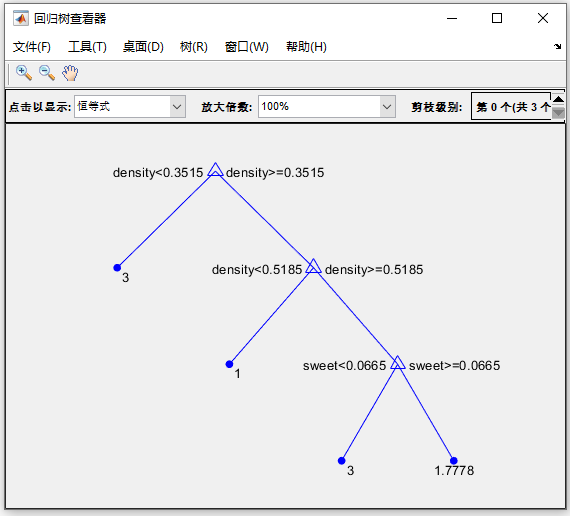Click the dock arrow icon beside menu bar

coord(557,46)
